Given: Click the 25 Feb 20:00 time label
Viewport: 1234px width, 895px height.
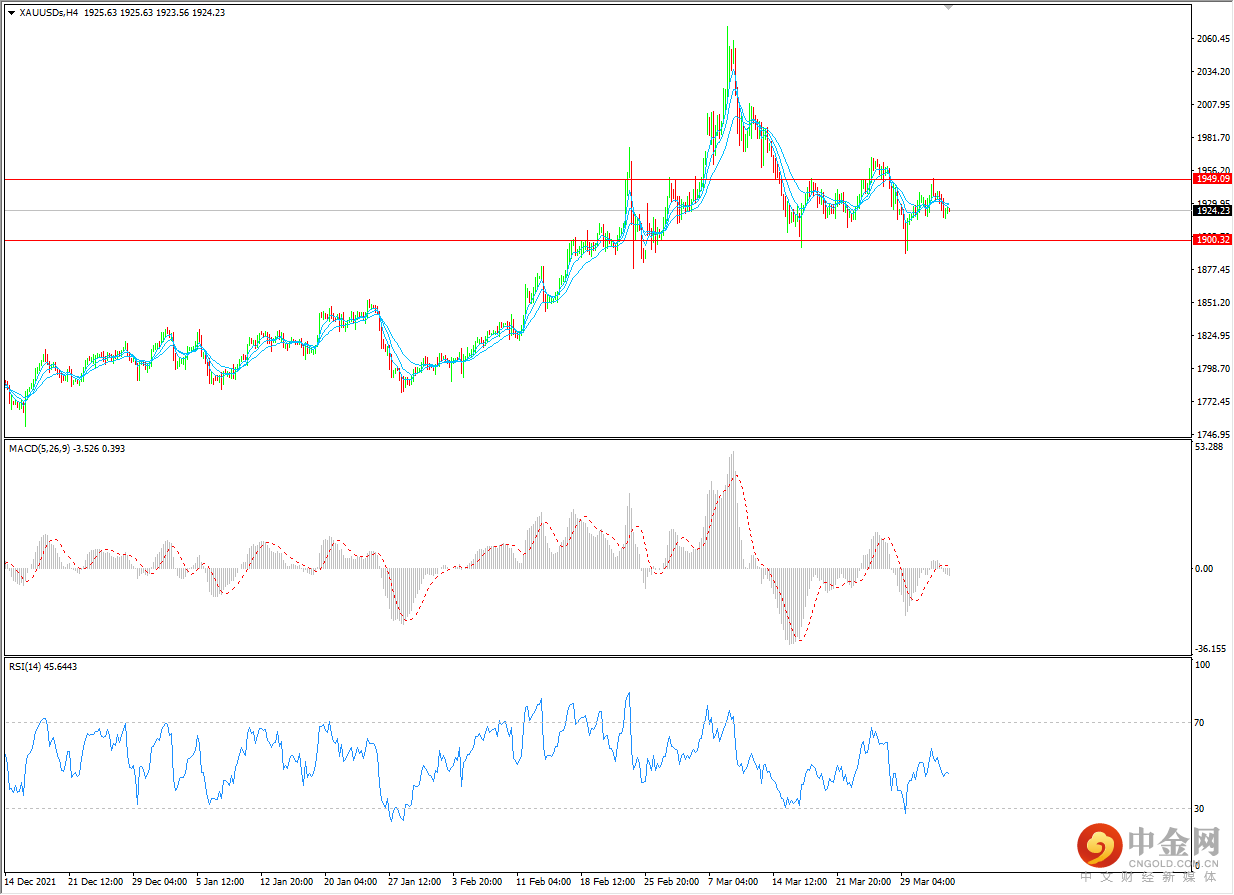Looking at the screenshot, I should (672, 882).
